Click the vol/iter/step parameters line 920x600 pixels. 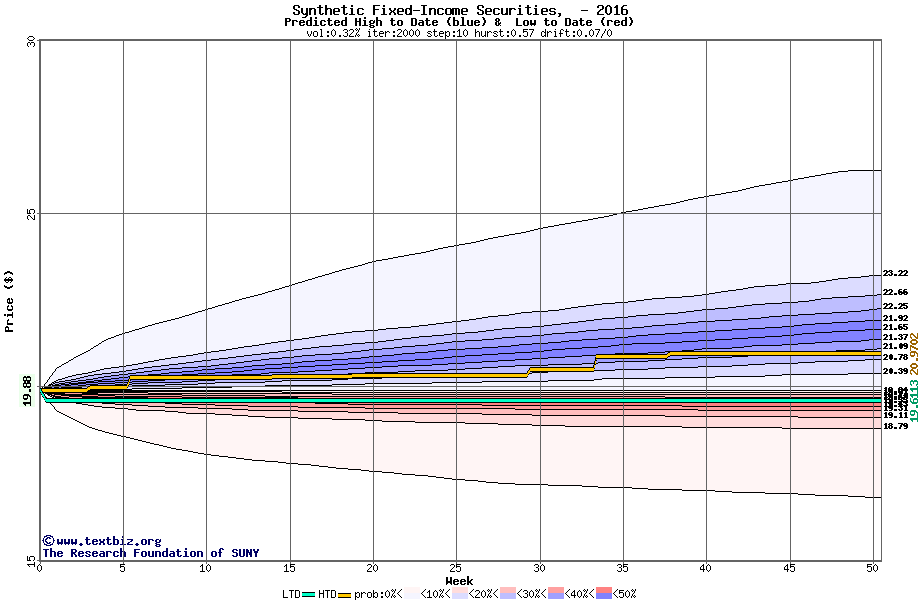459,33
